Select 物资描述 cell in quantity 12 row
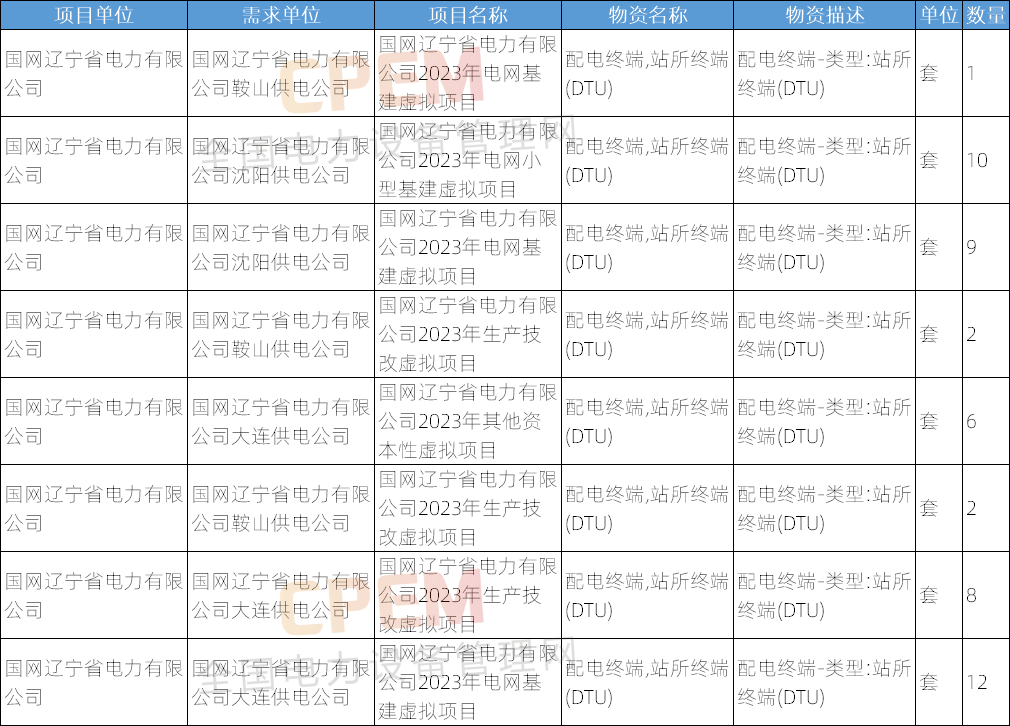Viewport: 1010px width, 726px height. tap(824, 682)
